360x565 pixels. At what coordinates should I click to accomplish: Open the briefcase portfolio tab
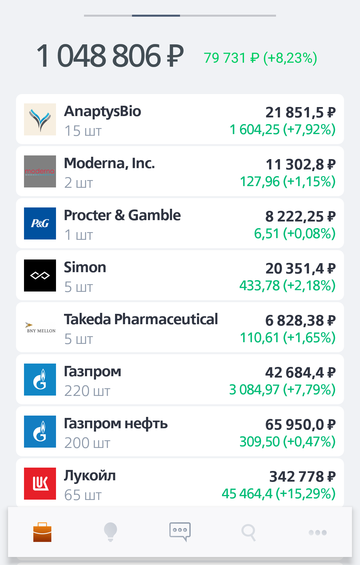[x=42, y=533]
